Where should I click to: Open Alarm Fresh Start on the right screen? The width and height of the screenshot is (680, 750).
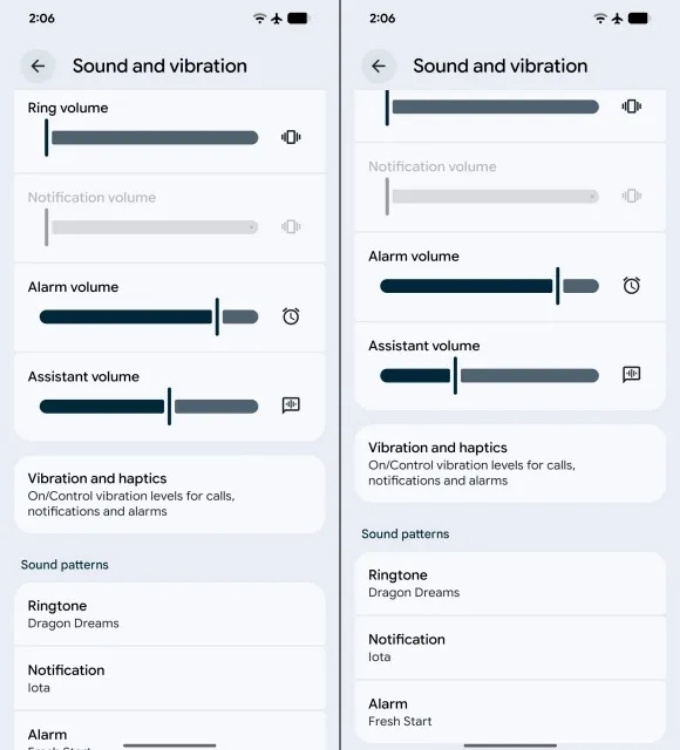click(x=510, y=711)
